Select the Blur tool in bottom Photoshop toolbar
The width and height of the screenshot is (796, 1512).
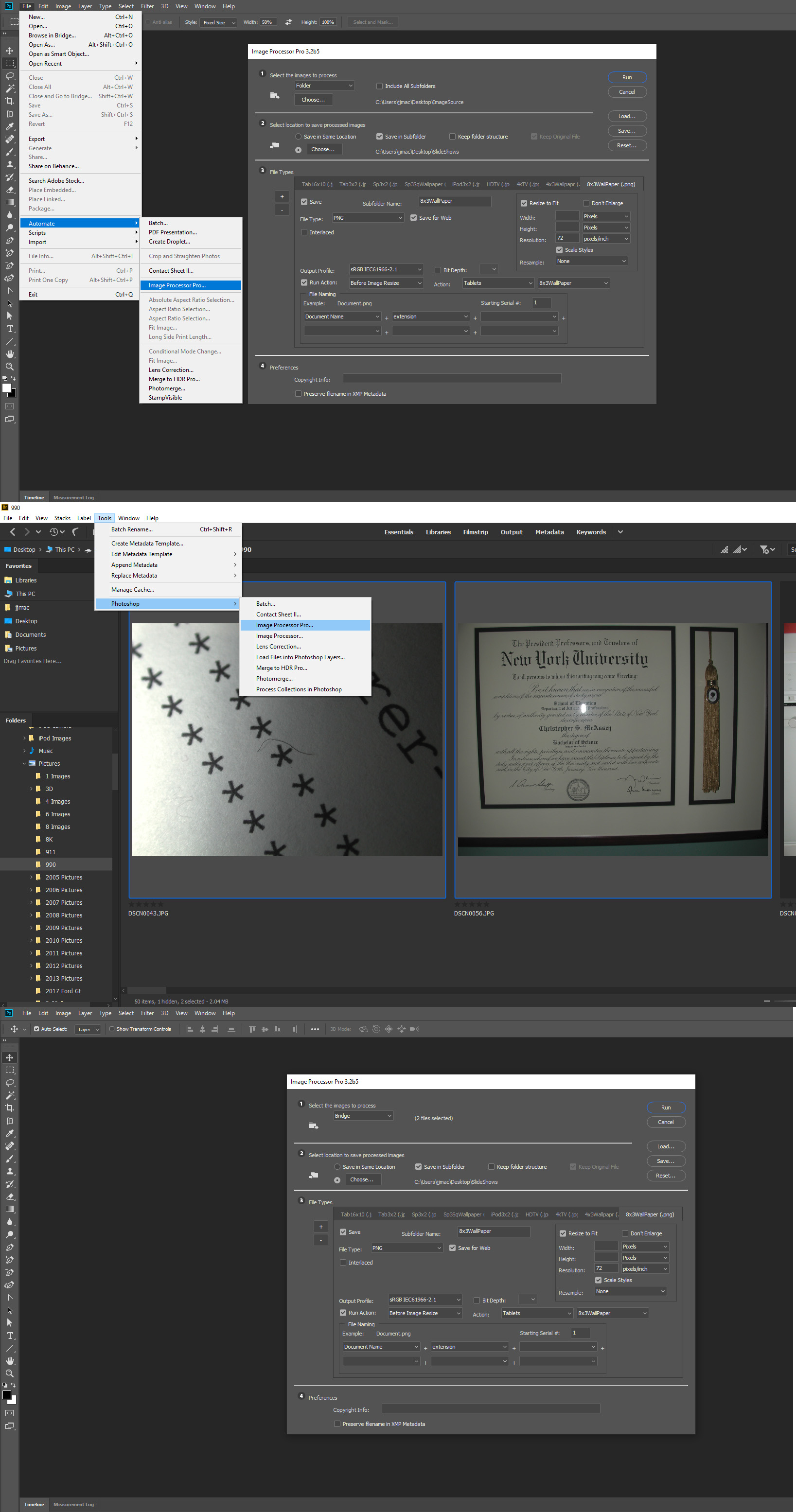tap(9, 1221)
